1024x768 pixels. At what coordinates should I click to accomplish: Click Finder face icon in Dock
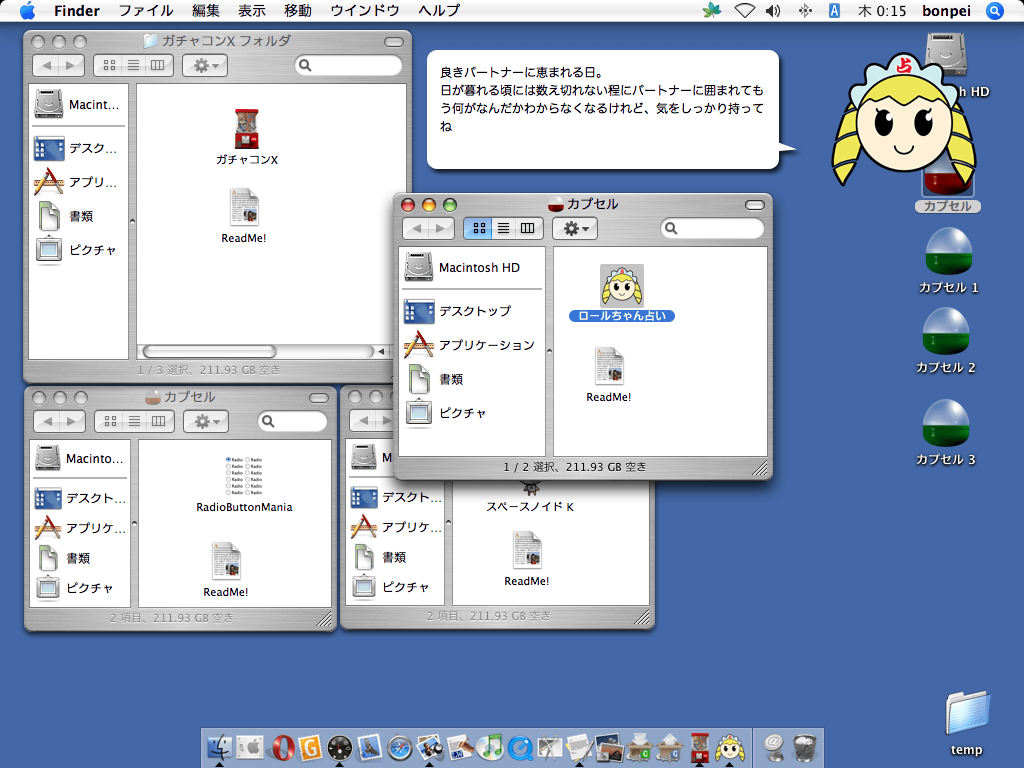pos(220,747)
